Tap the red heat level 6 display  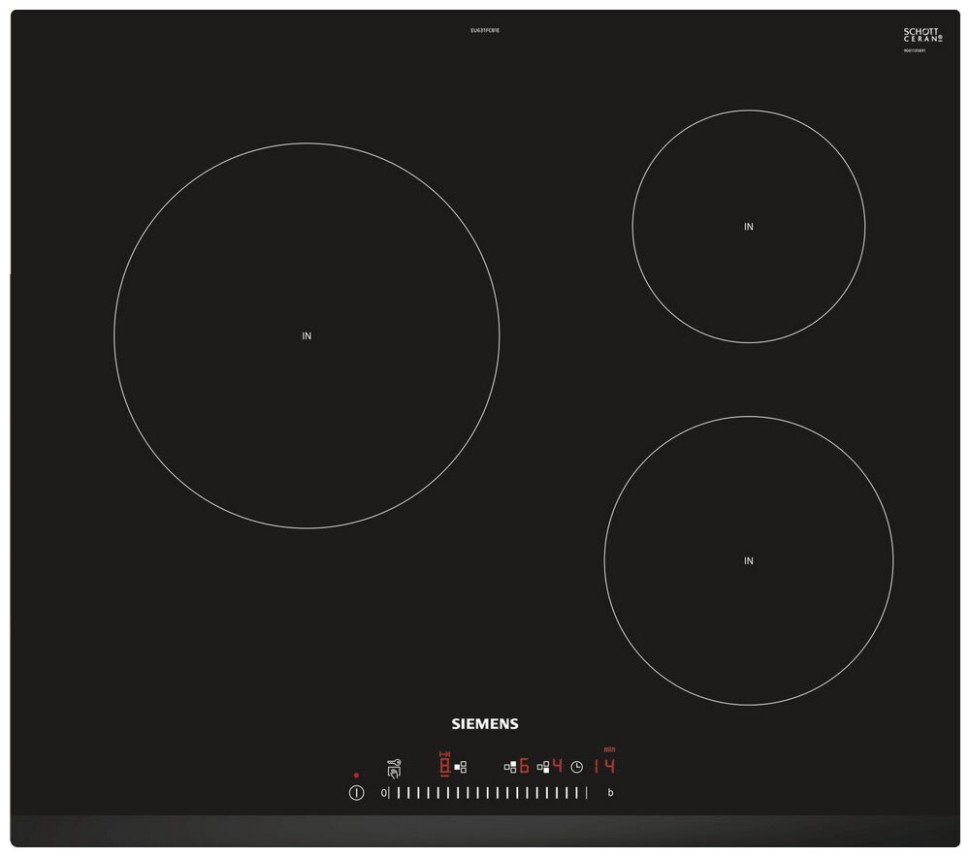pos(524,767)
